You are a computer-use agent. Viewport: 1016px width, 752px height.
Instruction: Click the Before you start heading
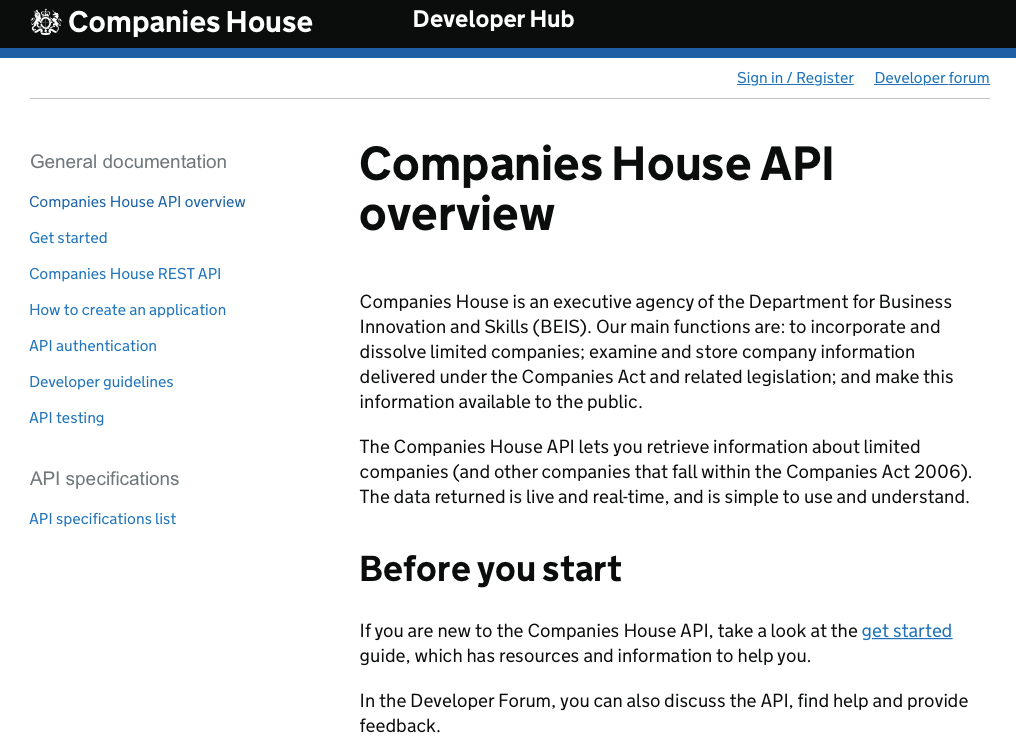tap(491, 569)
